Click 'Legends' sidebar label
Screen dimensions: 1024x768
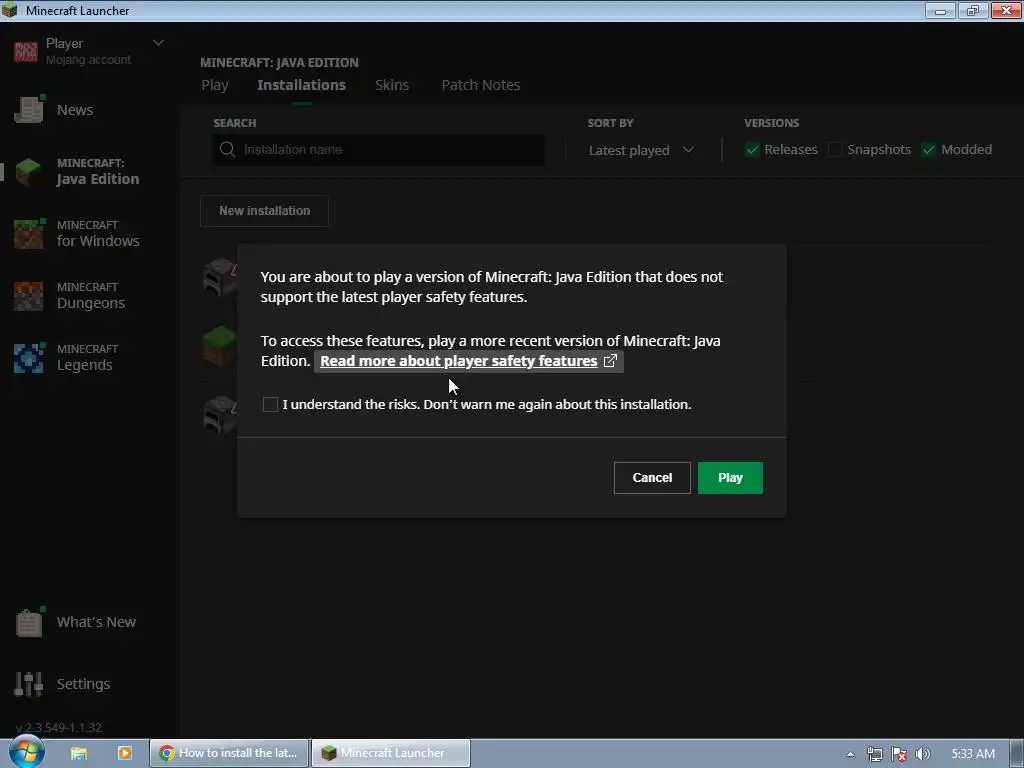pyautogui.click(x=84, y=365)
